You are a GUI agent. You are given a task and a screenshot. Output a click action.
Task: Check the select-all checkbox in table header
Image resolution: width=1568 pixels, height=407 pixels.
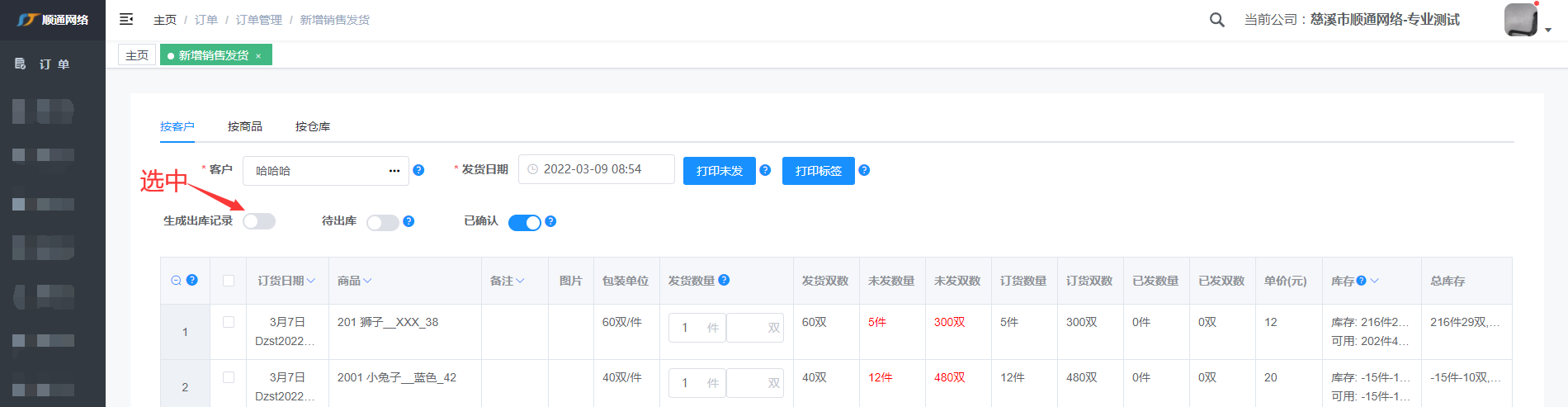(x=229, y=281)
